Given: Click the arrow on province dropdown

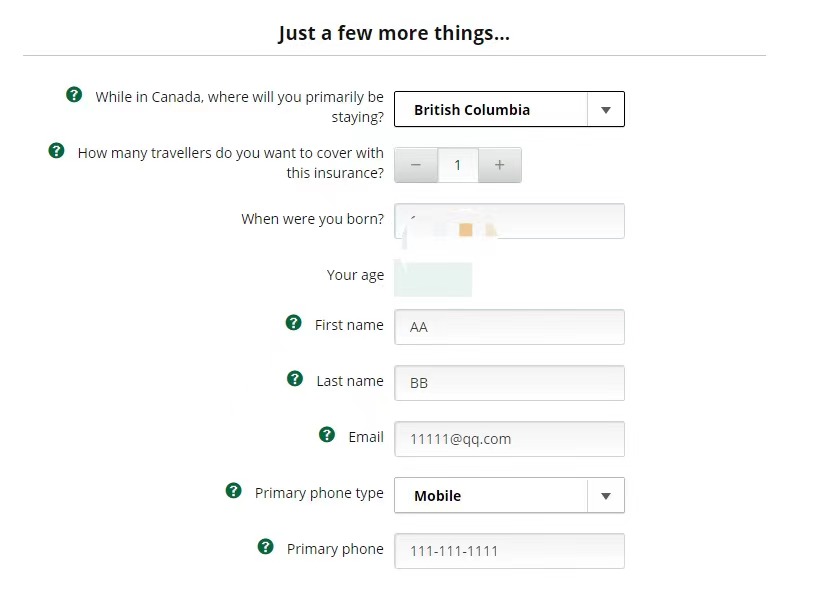Looking at the screenshot, I should pyautogui.click(x=605, y=110).
